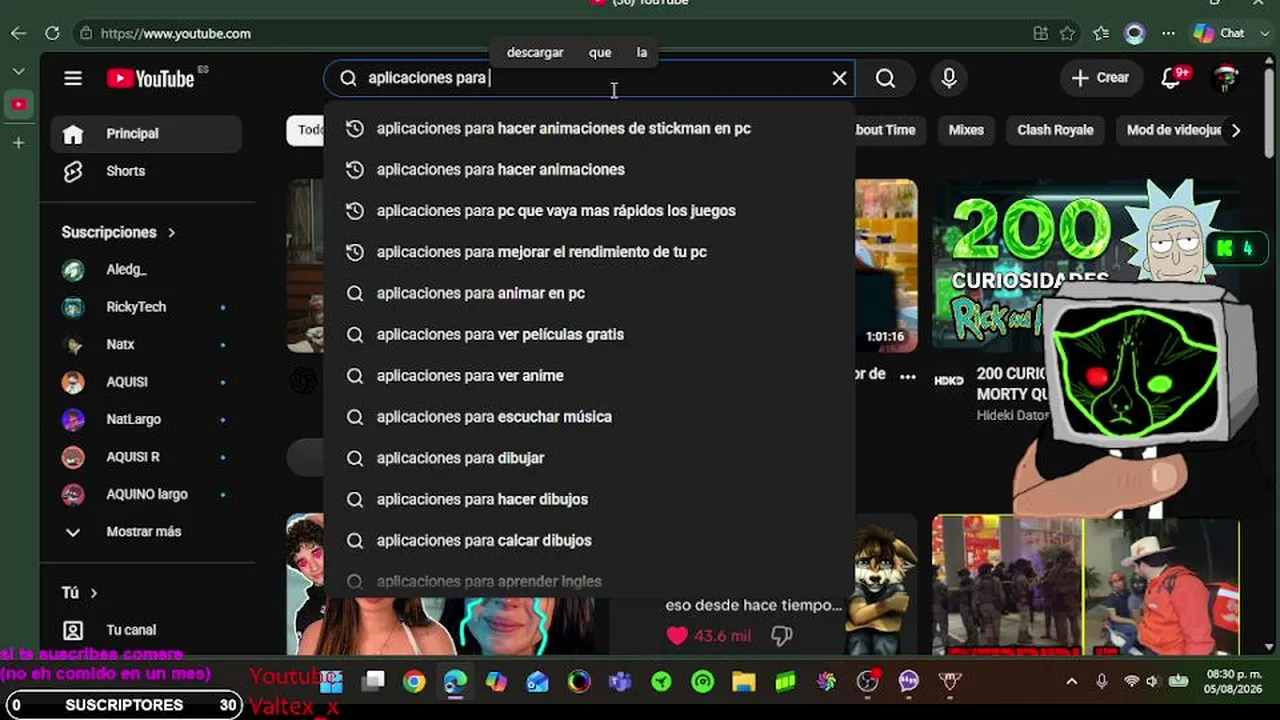This screenshot has height=720, width=1280.
Task: Go to YouTube home via the logo
Action: coord(151,78)
